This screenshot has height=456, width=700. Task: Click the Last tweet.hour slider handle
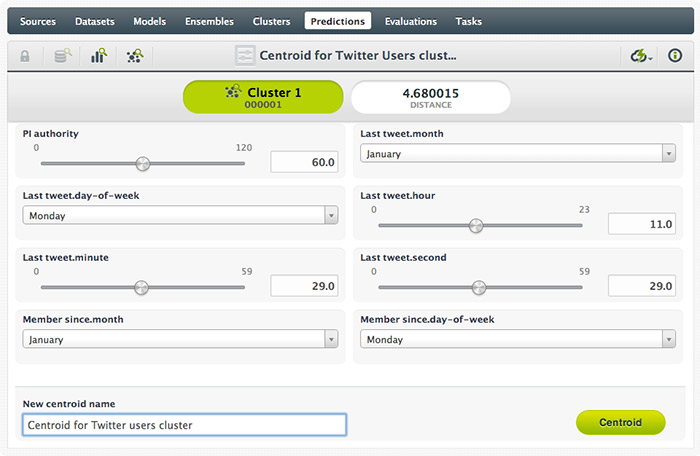476,225
